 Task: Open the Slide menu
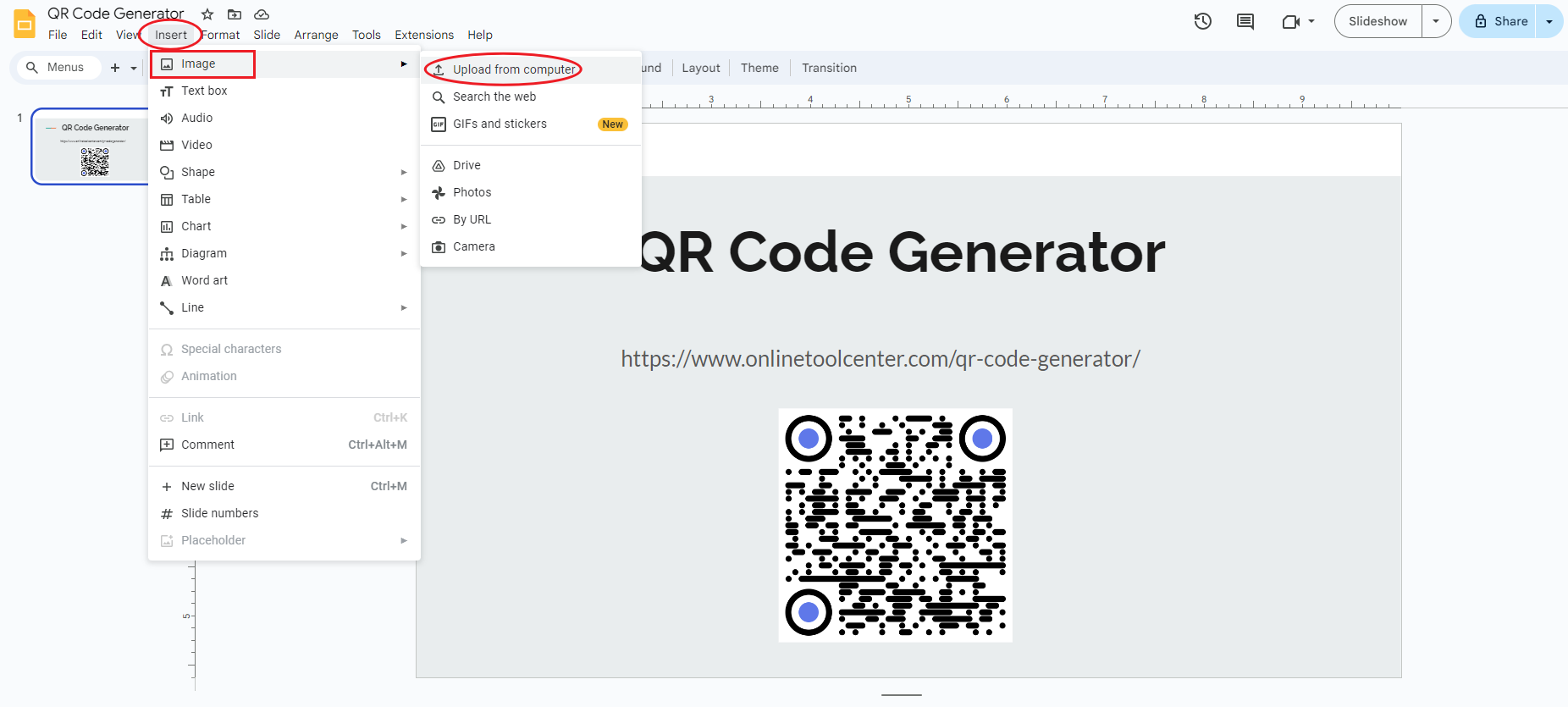click(267, 35)
